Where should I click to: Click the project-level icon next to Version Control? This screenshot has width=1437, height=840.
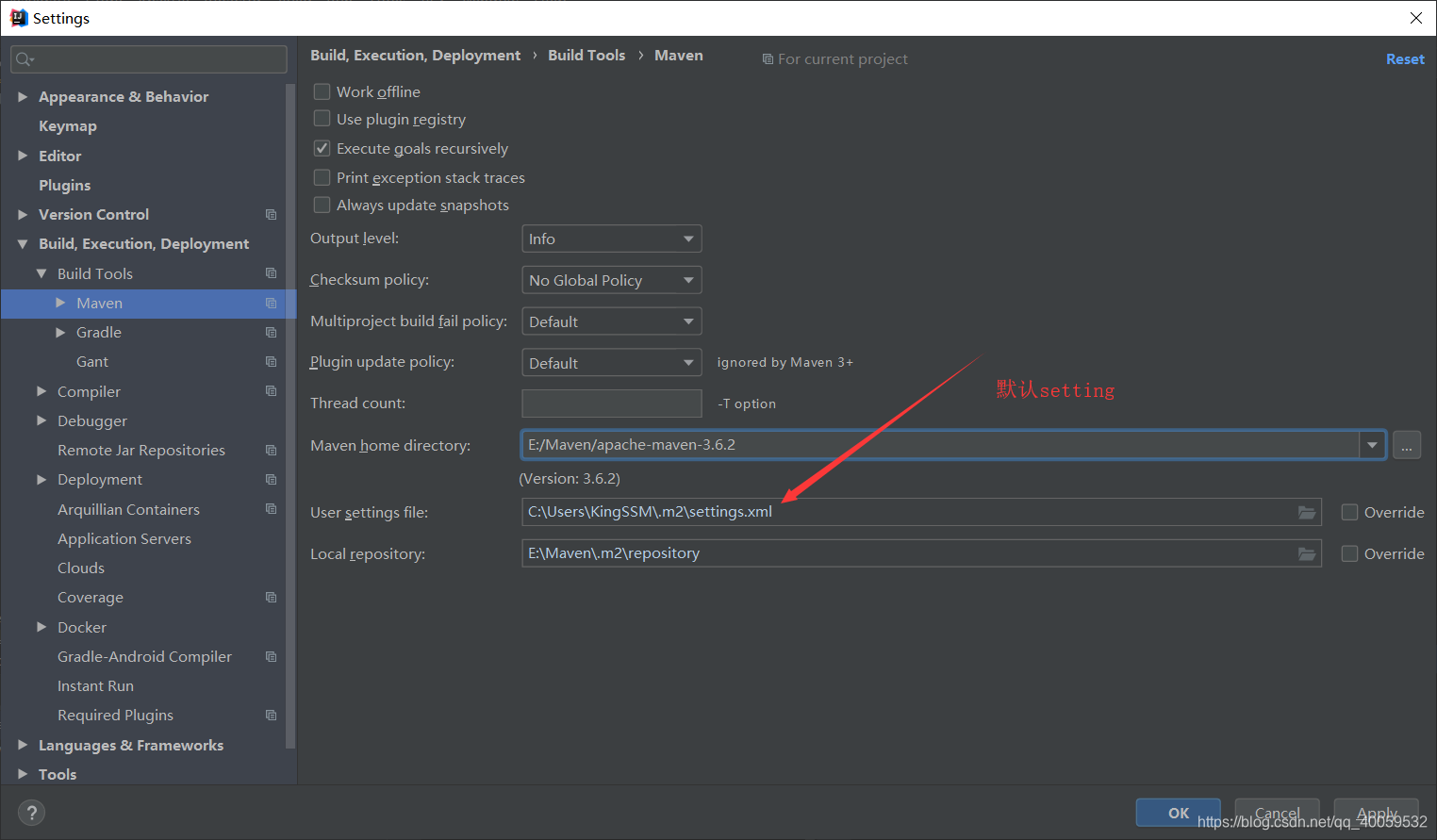point(271,215)
